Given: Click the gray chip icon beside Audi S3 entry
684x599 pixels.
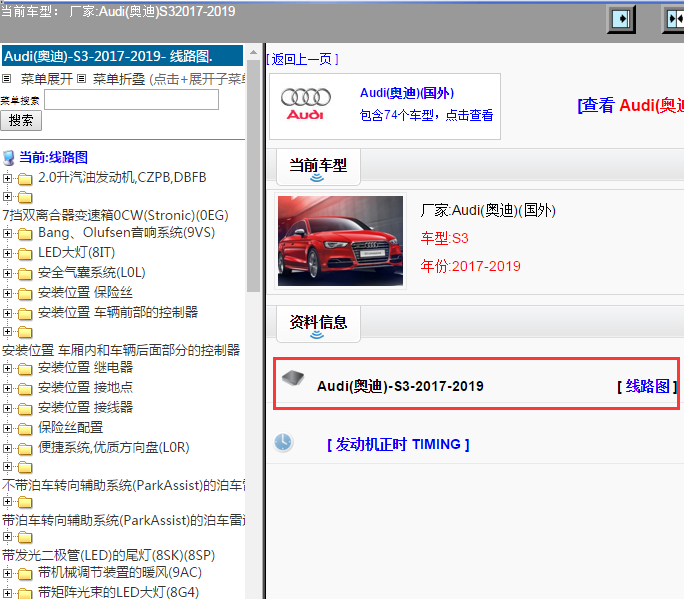Looking at the screenshot, I should [293, 378].
